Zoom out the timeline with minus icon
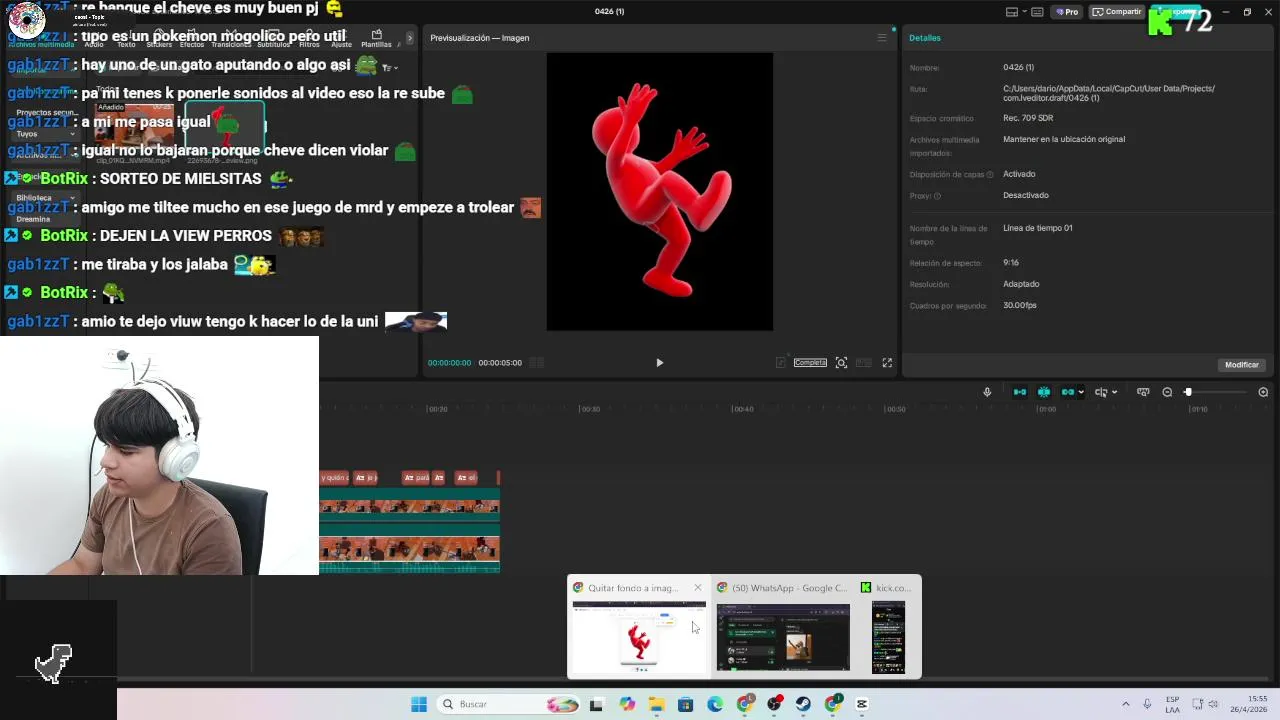The image size is (1280, 720). pyautogui.click(x=1167, y=392)
